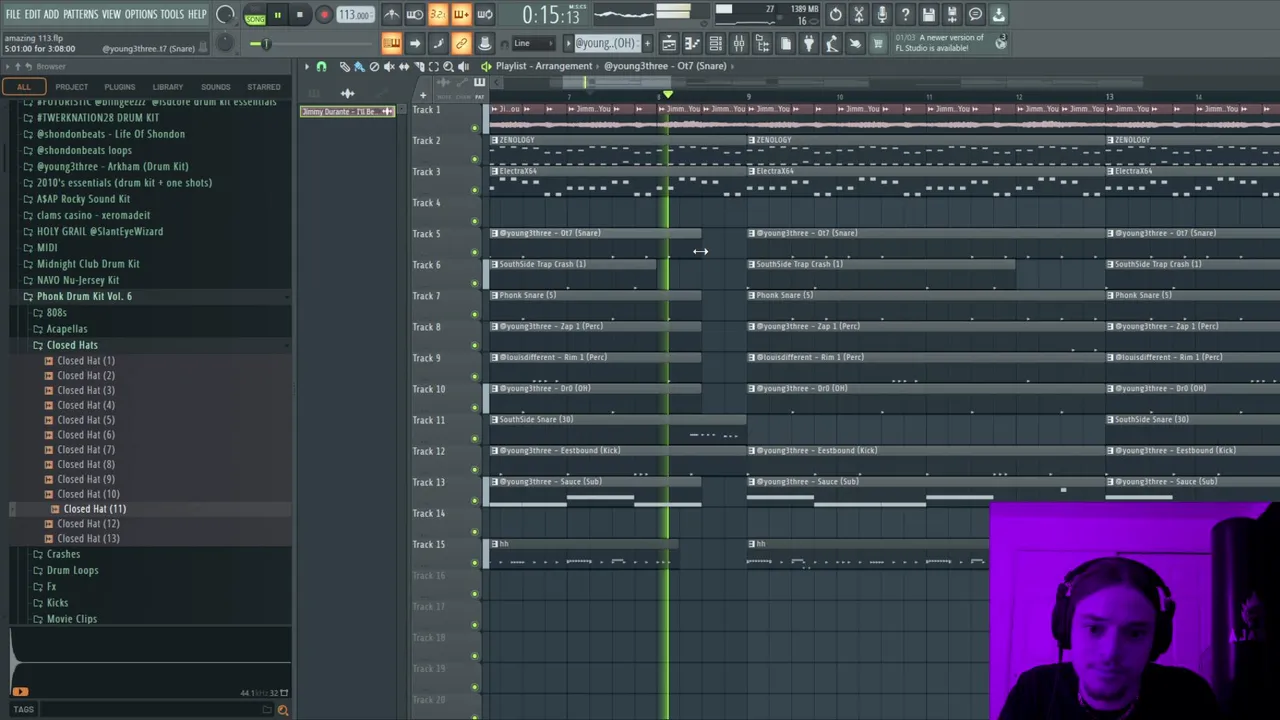This screenshot has height=720, width=1280.
Task: Click the render download icon
Action: click(998, 15)
